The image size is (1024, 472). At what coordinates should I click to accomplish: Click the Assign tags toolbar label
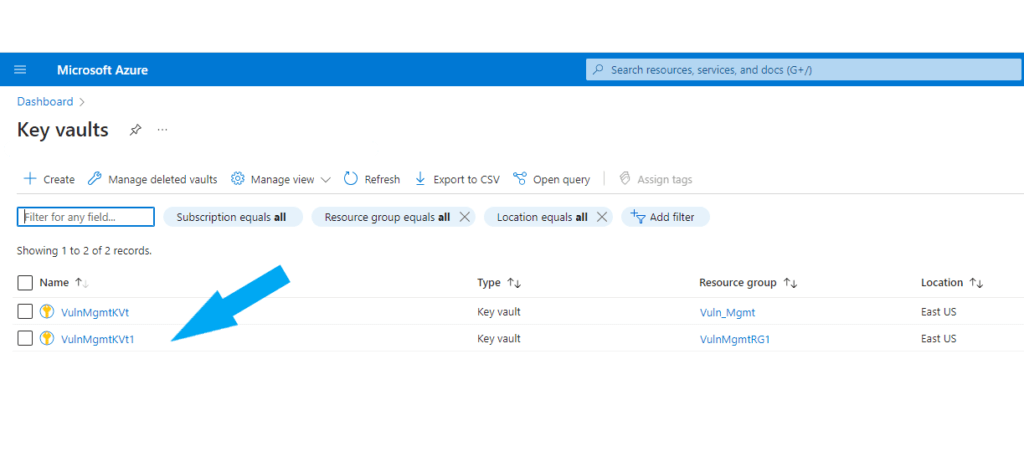click(665, 180)
